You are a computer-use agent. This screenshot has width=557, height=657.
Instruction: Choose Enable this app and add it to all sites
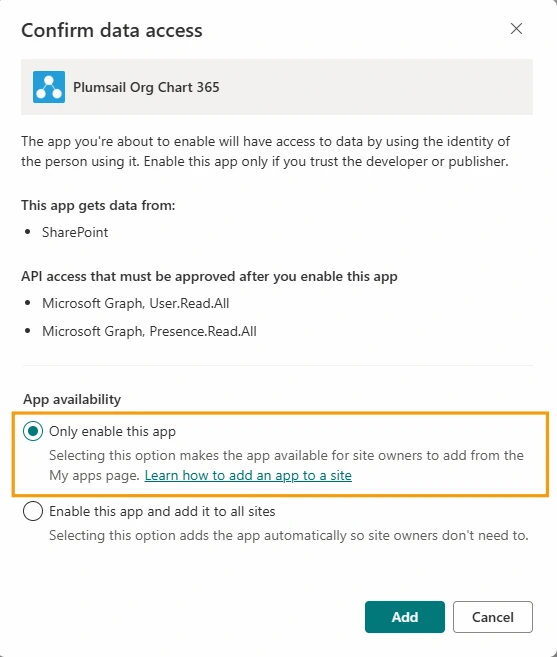click(x=33, y=511)
